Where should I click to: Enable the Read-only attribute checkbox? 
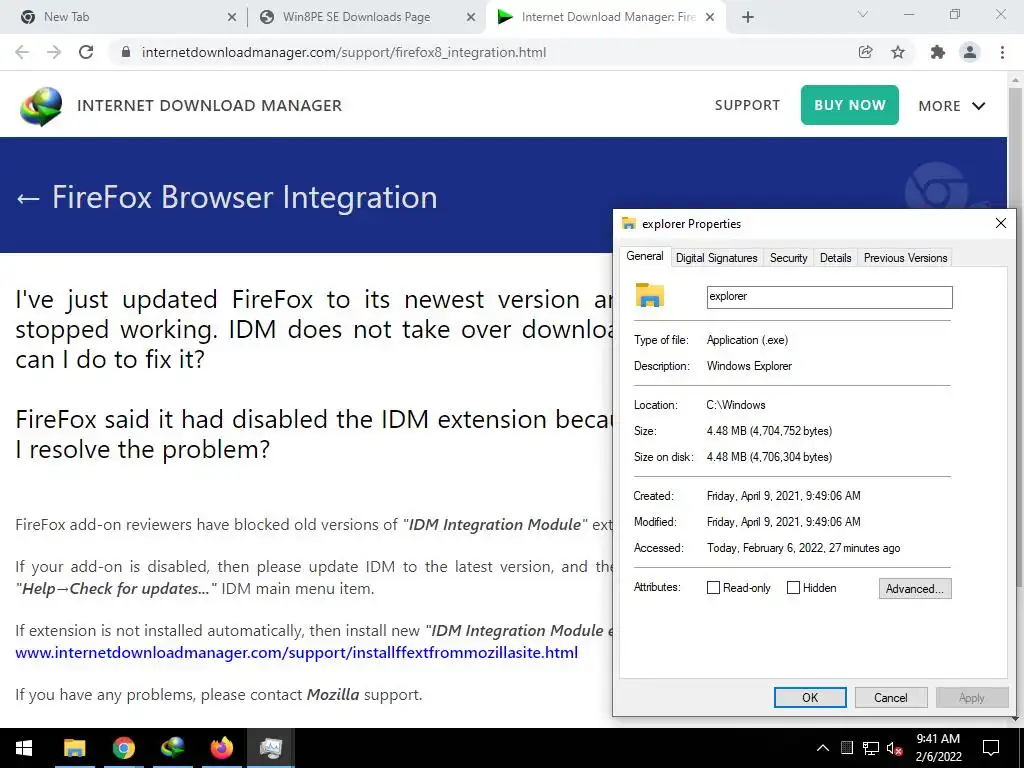713,588
